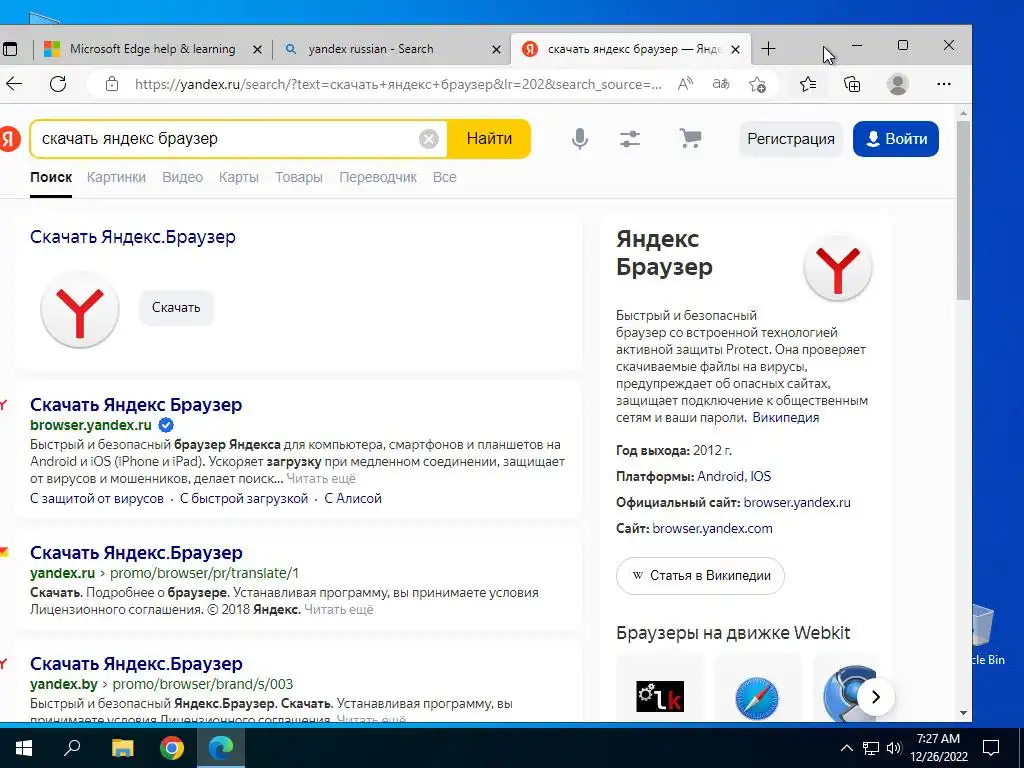Open result titled under yandex.ru promo/browser/pr/translate
The image size is (1024, 768).
[136, 552]
